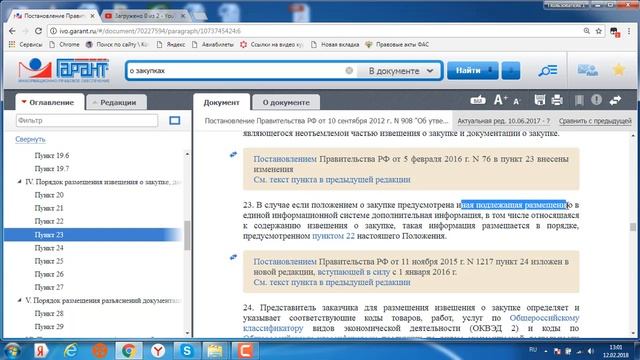Open the О документе tab
The width and height of the screenshot is (640, 360).
point(286,102)
